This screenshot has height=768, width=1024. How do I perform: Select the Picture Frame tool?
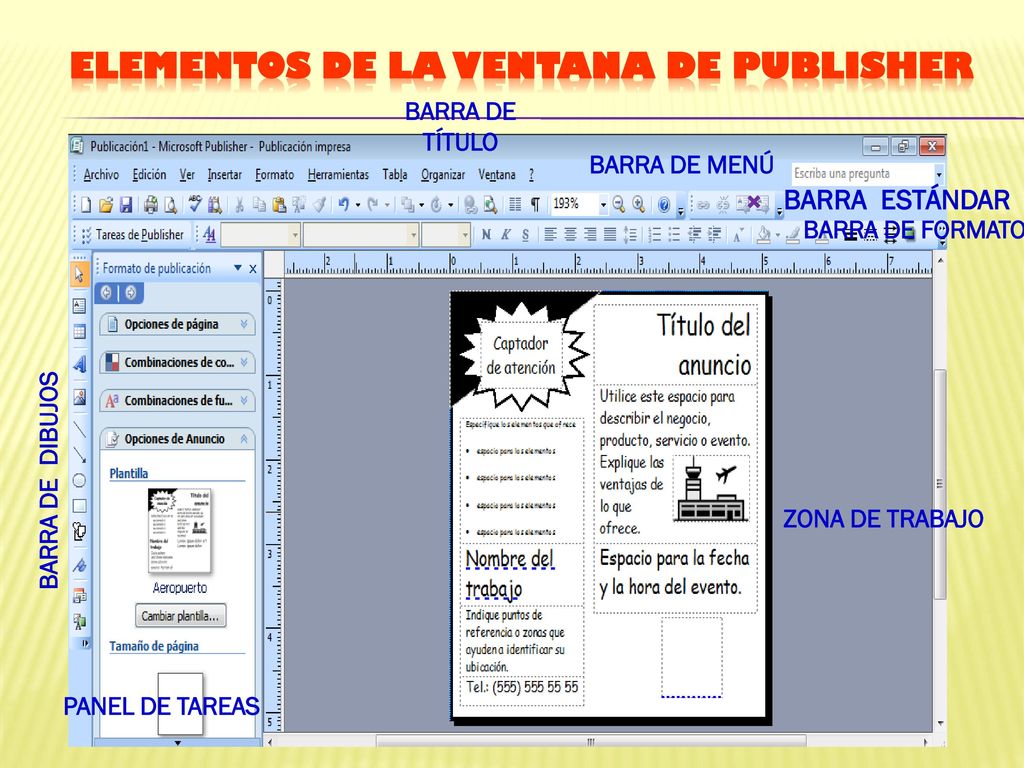pyautogui.click(x=80, y=396)
